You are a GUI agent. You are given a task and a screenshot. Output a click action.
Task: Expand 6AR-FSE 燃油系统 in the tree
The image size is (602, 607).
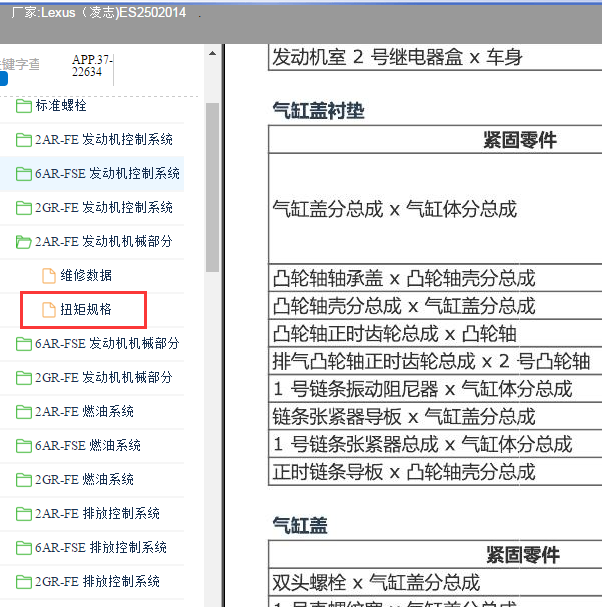88,446
